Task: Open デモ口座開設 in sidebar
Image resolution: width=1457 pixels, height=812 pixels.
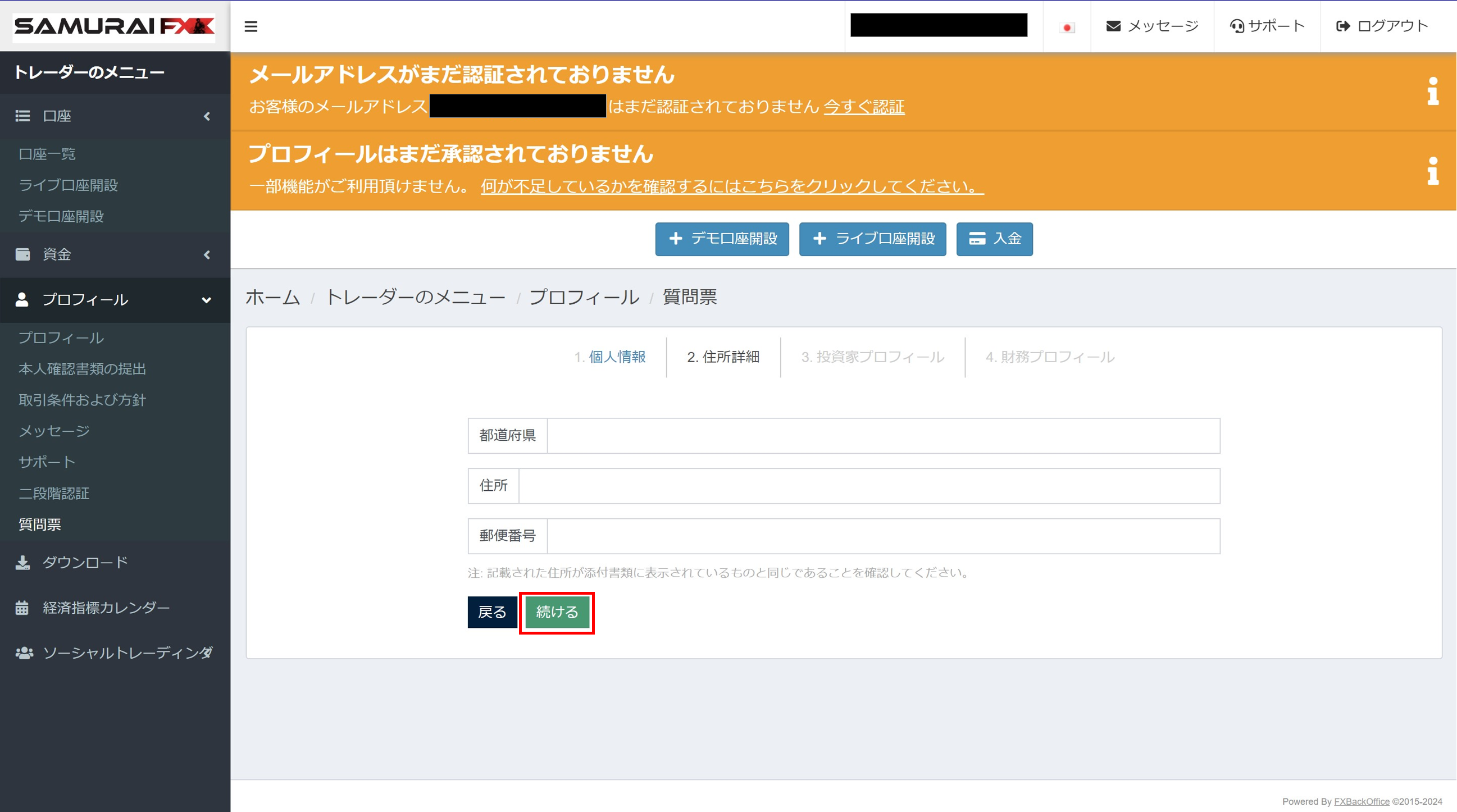Action: click(61, 216)
